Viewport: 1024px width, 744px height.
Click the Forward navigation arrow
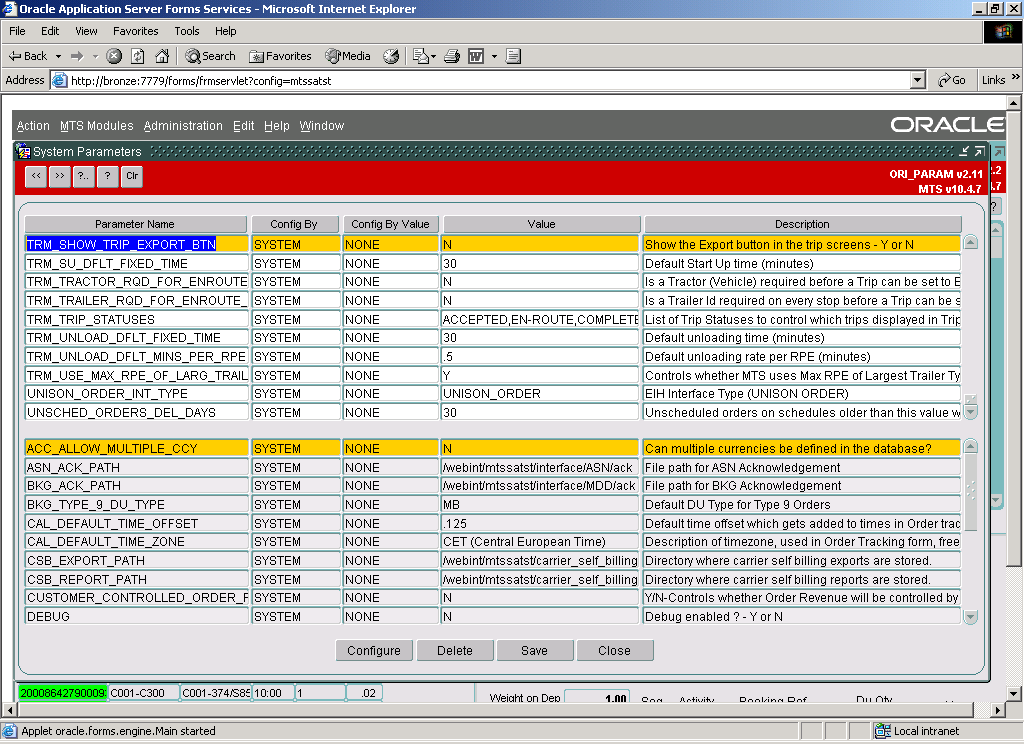pos(77,56)
